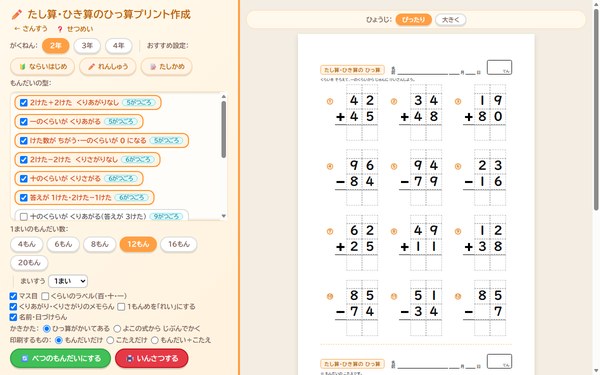Click the problem type list scrollbar thumb
Image resolution: width=600 pixels, height=375 pixels.
(x=223, y=129)
